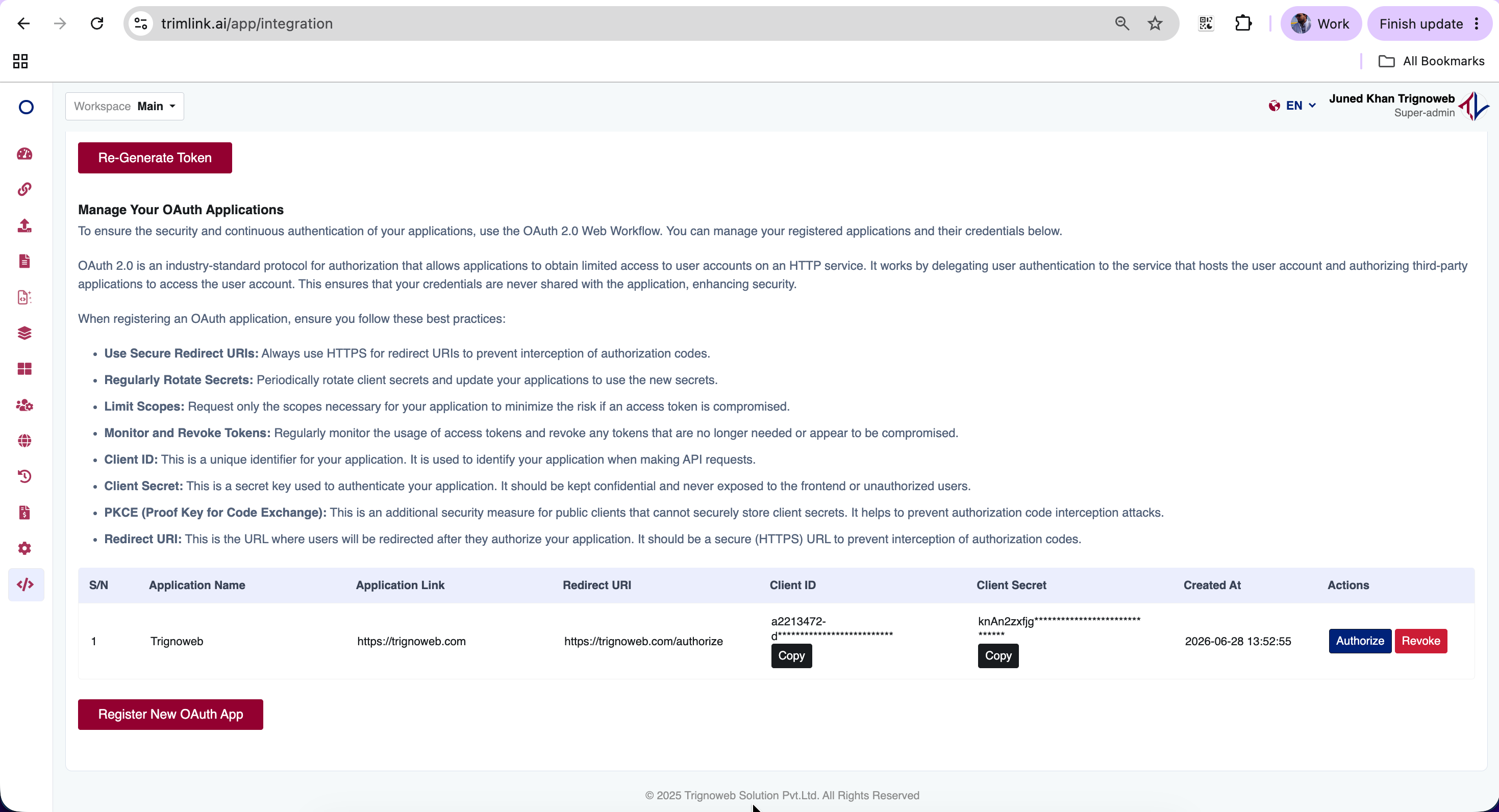Go forward with the browser forward arrow
The height and width of the screenshot is (812, 1499).
tap(60, 23)
